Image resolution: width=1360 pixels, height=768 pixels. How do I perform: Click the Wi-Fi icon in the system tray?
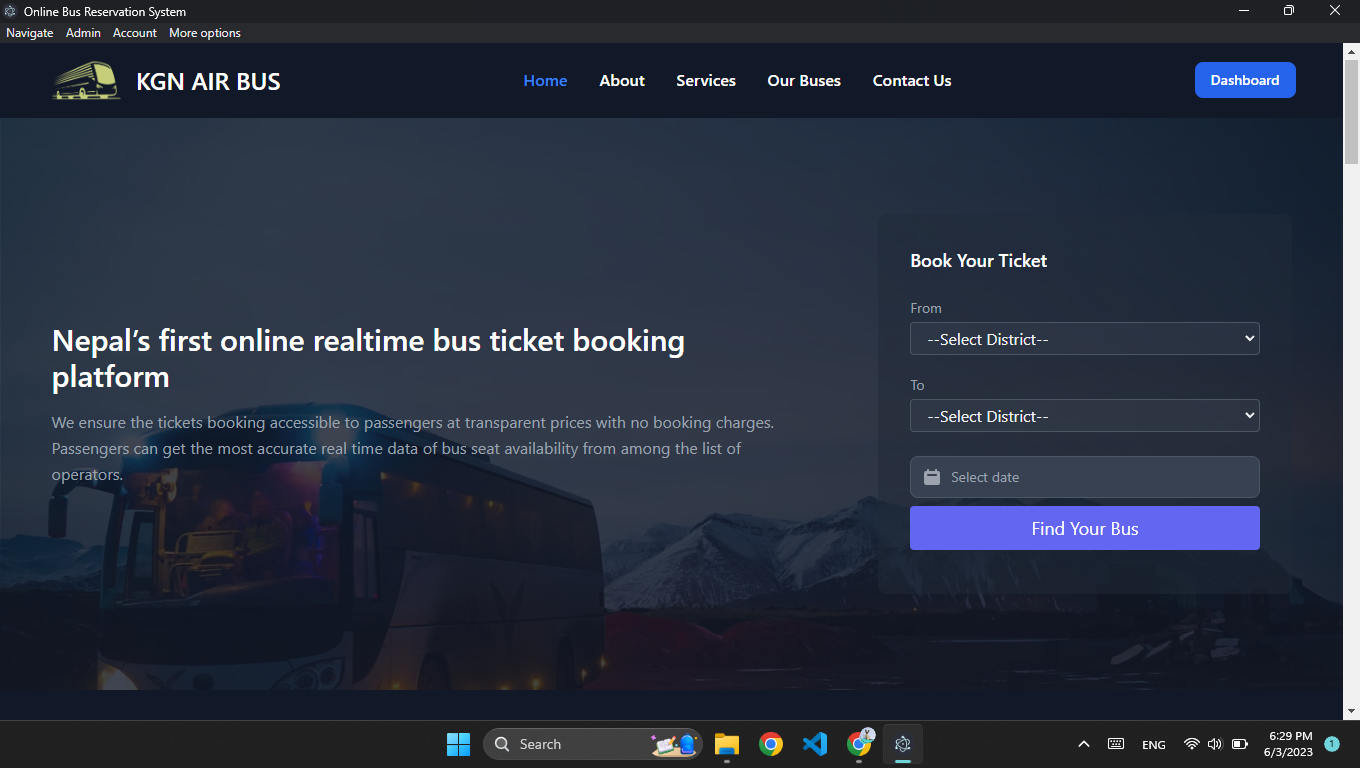click(x=1190, y=744)
